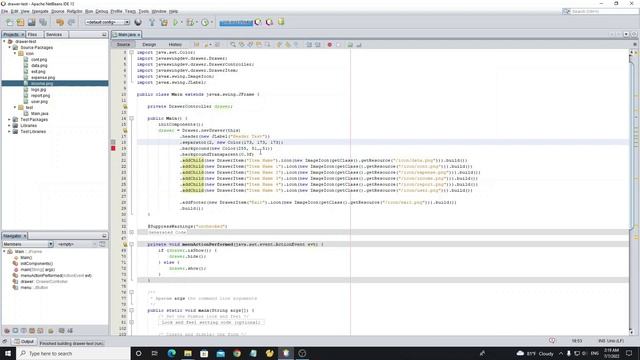Collapse the Main class node in Navigator
Image resolution: width=640 pixels, height=360 pixels.
tap(4, 251)
